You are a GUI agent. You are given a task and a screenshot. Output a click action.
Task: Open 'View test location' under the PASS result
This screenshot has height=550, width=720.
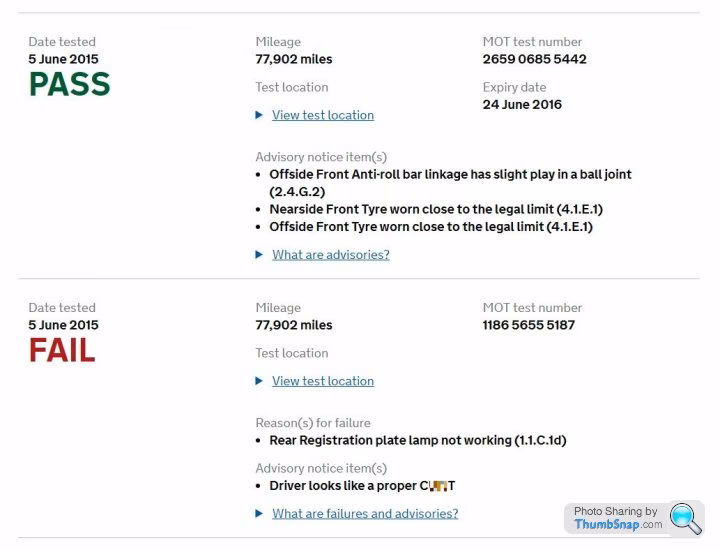click(322, 115)
